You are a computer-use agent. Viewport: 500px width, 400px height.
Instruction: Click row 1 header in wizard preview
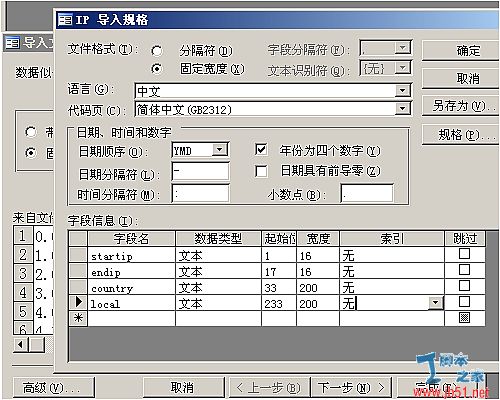click(23, 236)
